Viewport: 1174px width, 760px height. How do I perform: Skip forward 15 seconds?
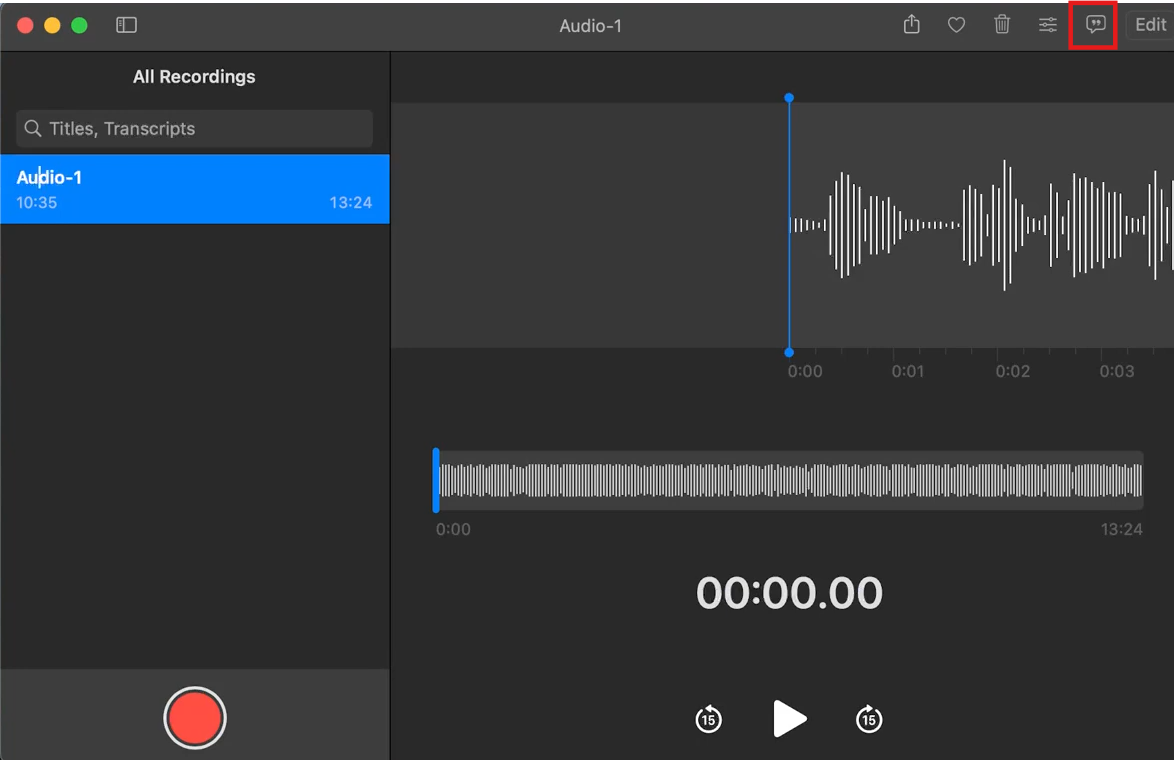(869, 719)
